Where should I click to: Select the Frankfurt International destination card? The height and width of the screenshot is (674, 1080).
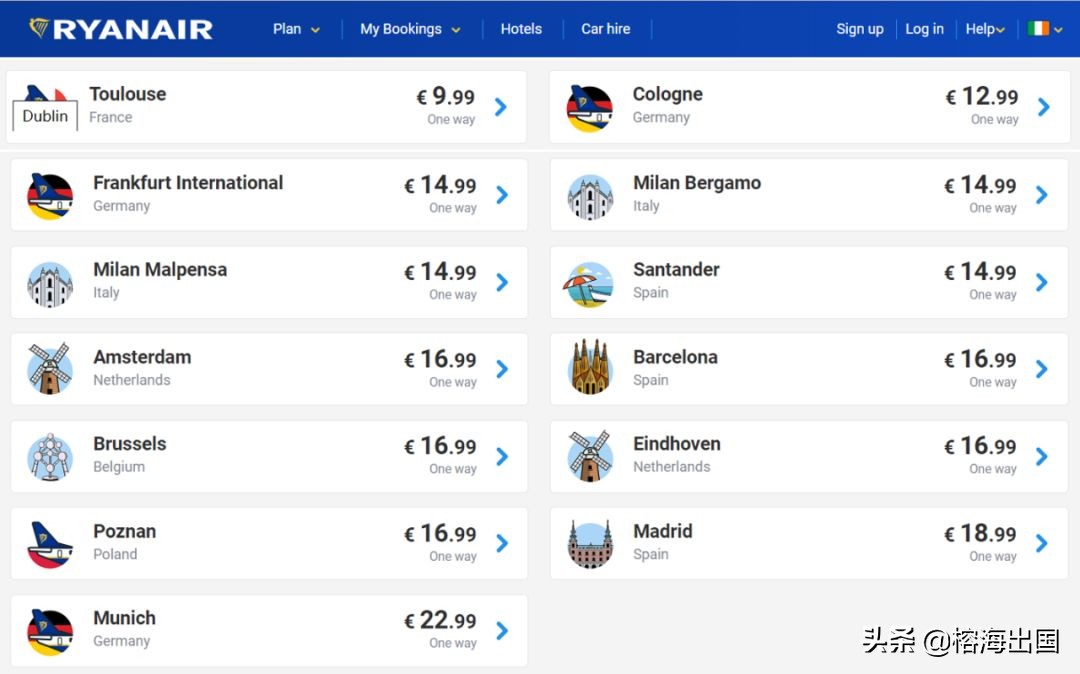[268, 194]
